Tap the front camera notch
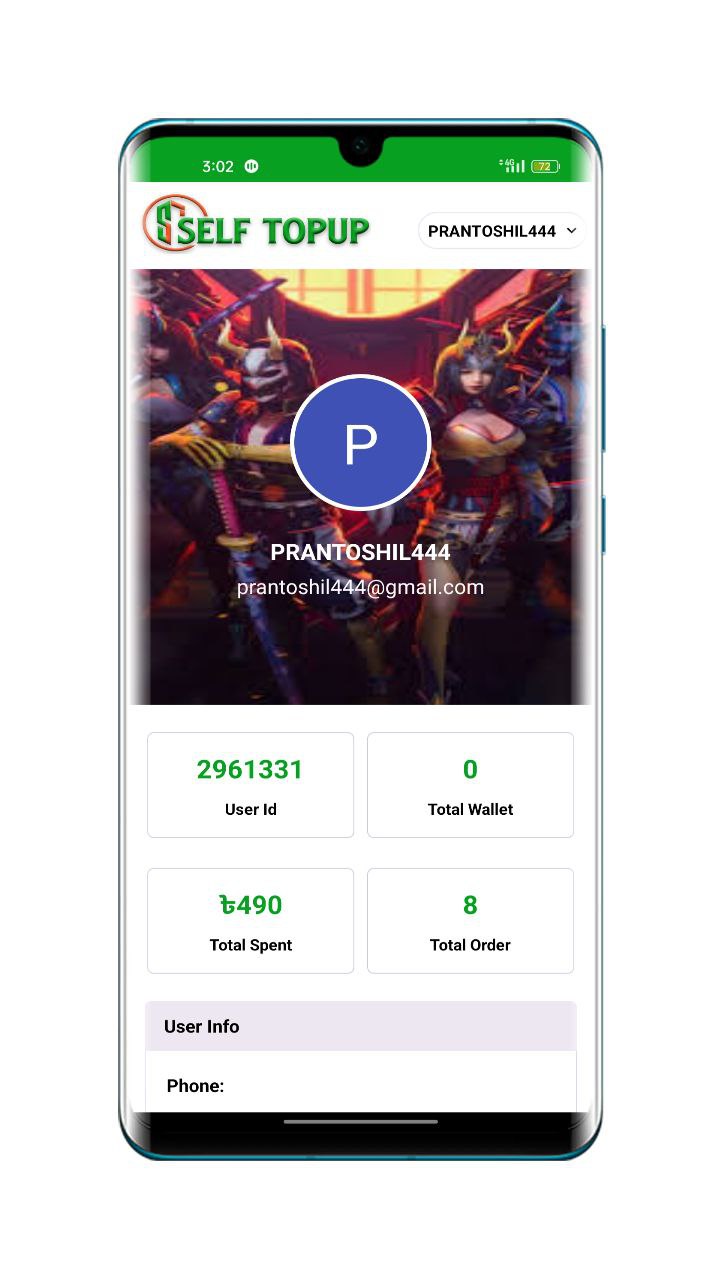Viewport: 725px width, 1280px height. coord(360,148)
